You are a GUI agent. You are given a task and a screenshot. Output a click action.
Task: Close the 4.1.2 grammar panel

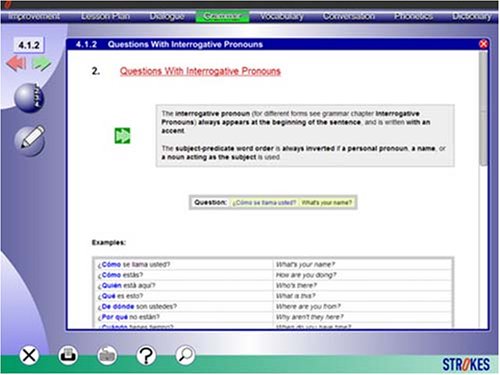coord(483,44)
